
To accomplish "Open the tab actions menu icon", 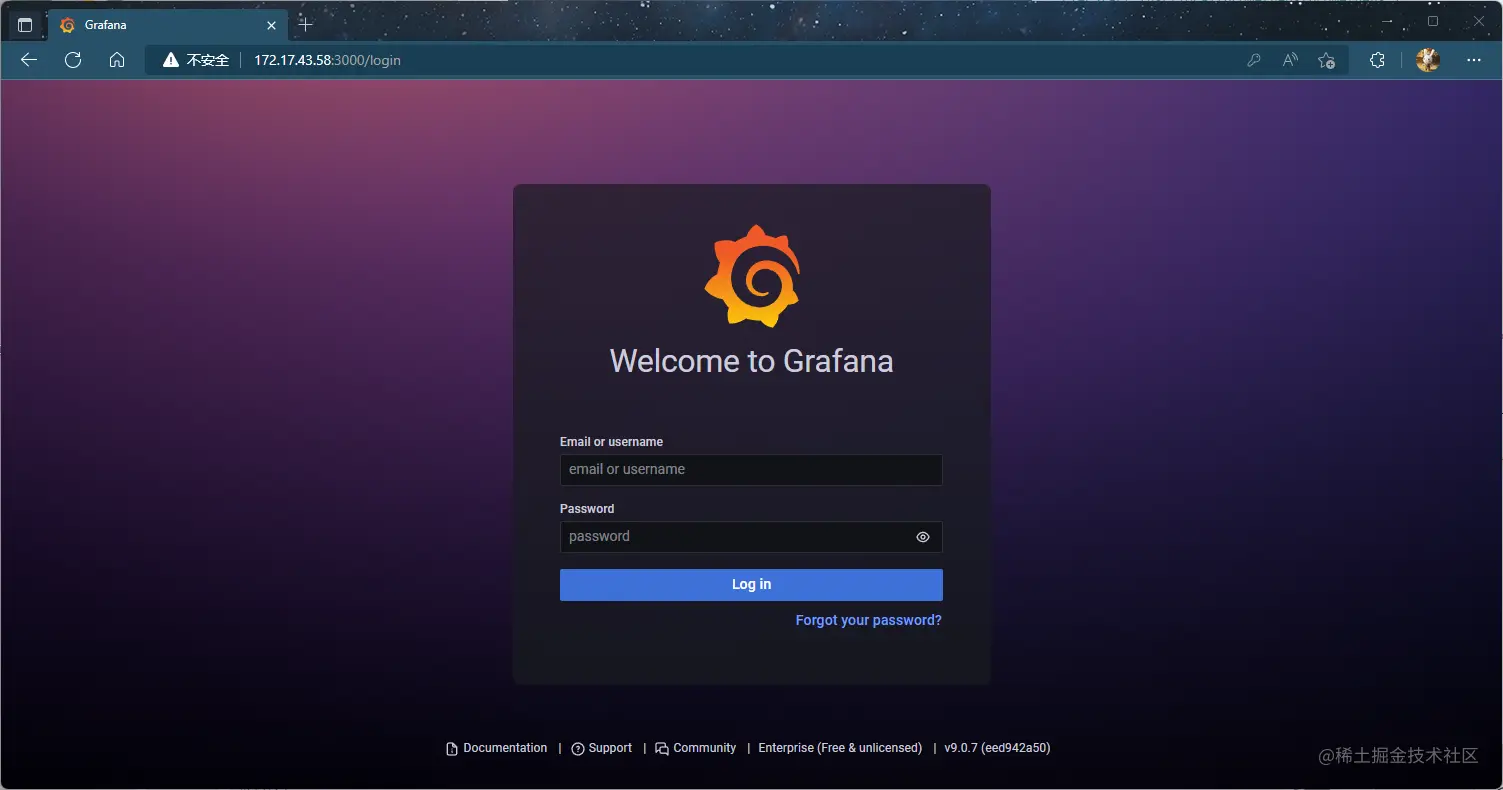I will click(x=25, y=25).
